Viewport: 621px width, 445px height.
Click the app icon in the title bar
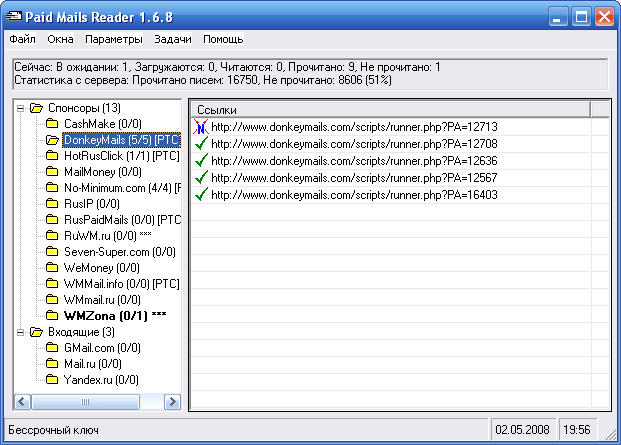point(14,17)
